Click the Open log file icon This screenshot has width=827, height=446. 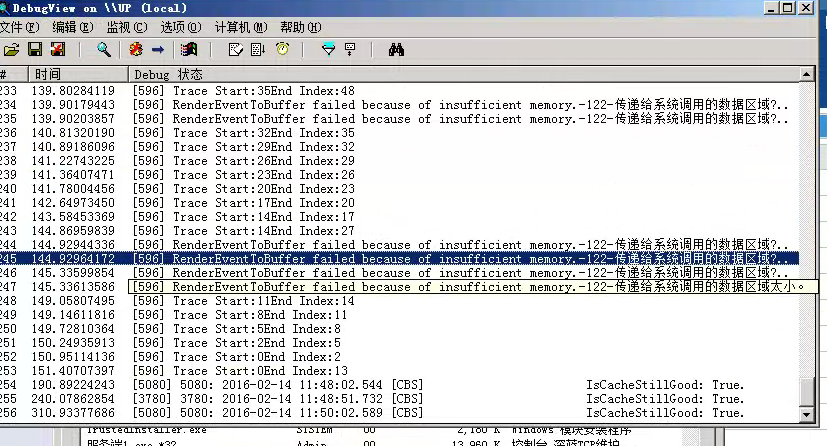(11, 49)
